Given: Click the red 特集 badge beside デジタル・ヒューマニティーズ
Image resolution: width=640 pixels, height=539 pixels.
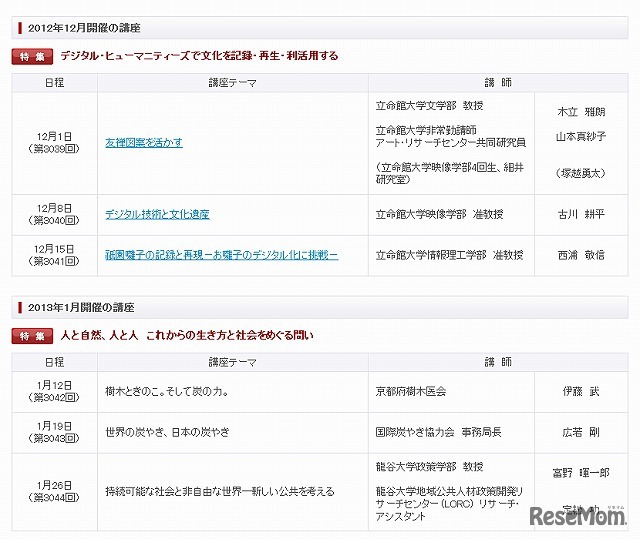Looking at the screenshot, I should (32, 56).
